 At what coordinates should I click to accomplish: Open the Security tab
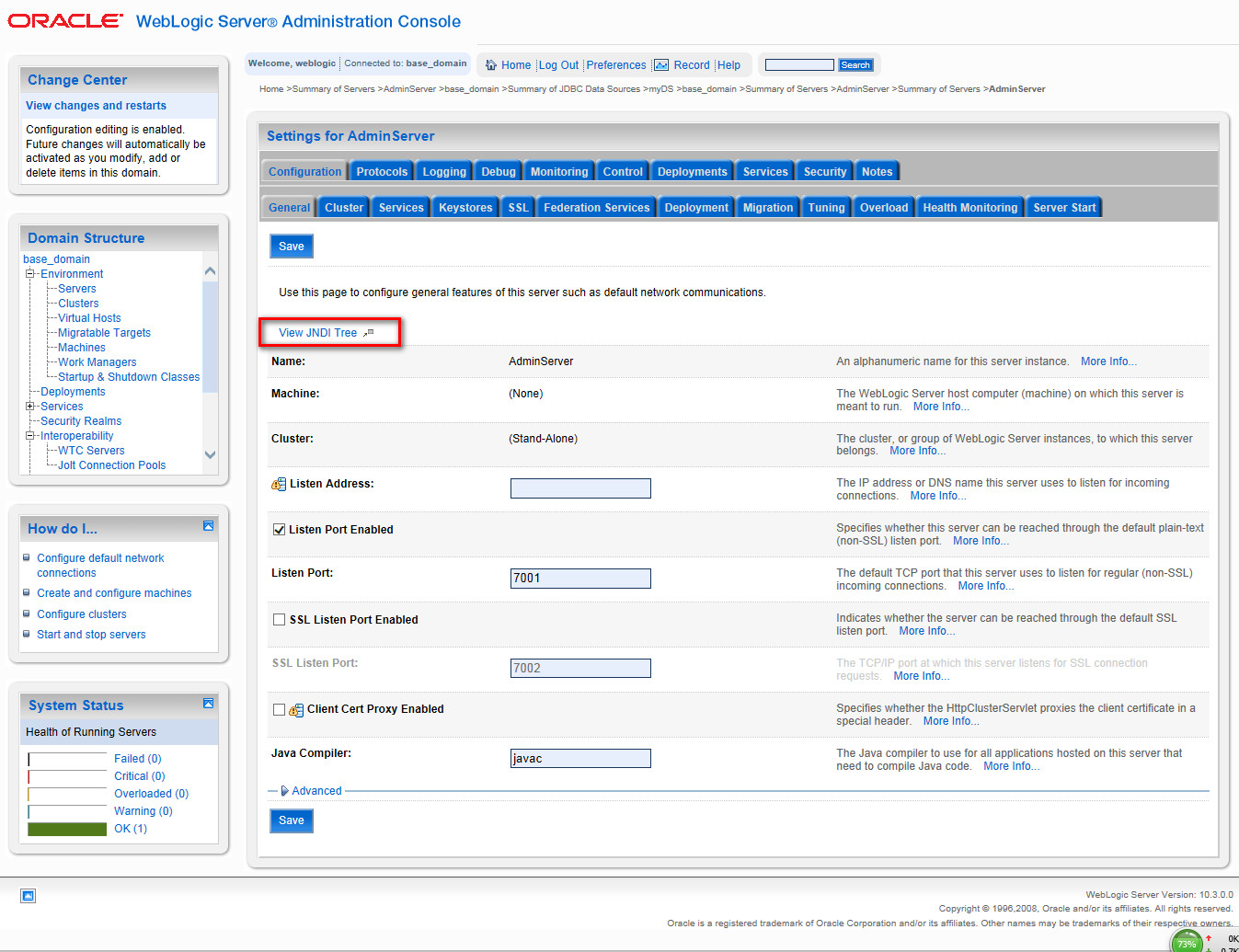(825, 172)
